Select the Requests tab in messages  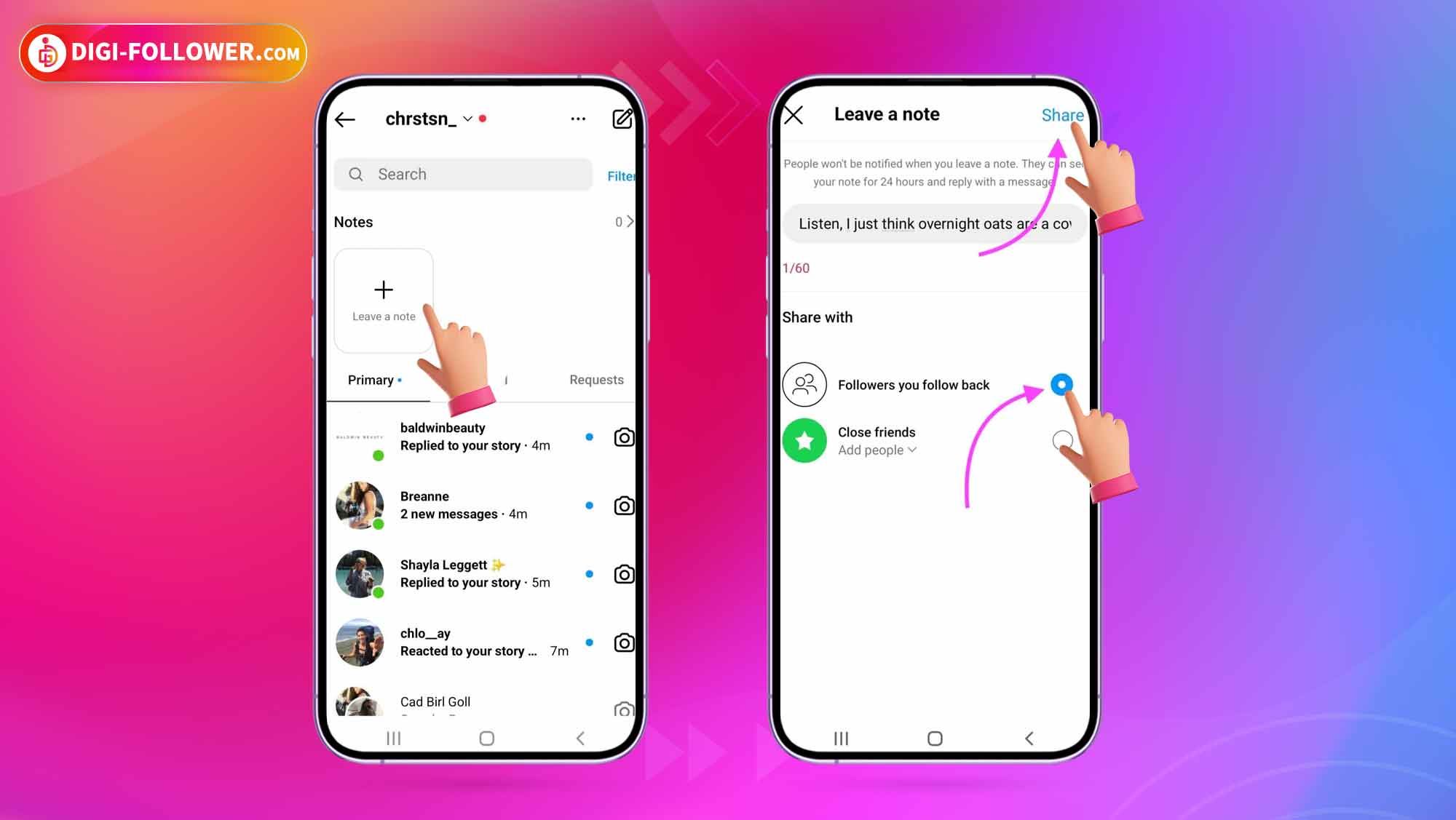coord(596,379)
